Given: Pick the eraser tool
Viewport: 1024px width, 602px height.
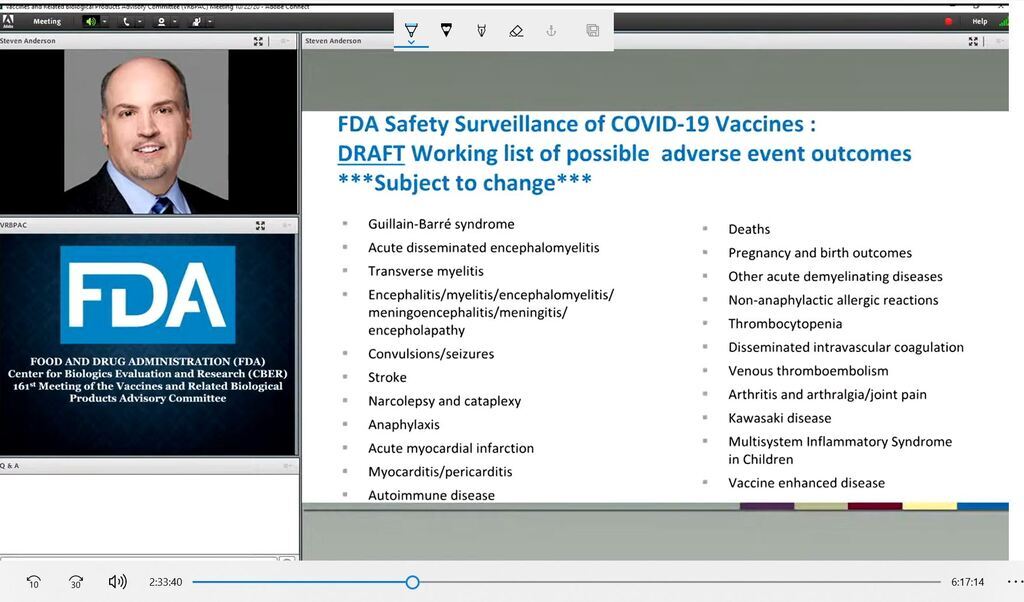Looking at the screenshot, I should pyautogui.click(x=516, y=31).
